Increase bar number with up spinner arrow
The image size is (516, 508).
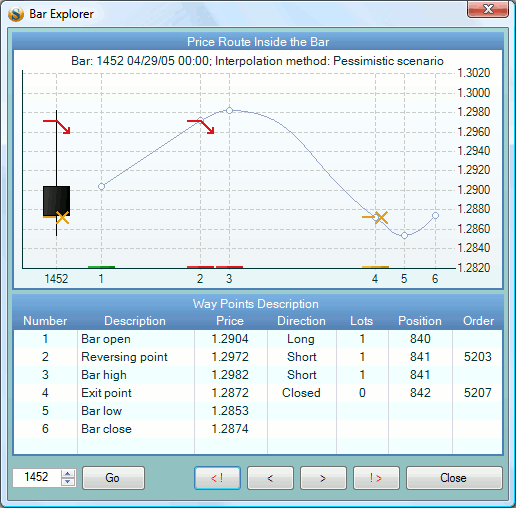(68, 474)
